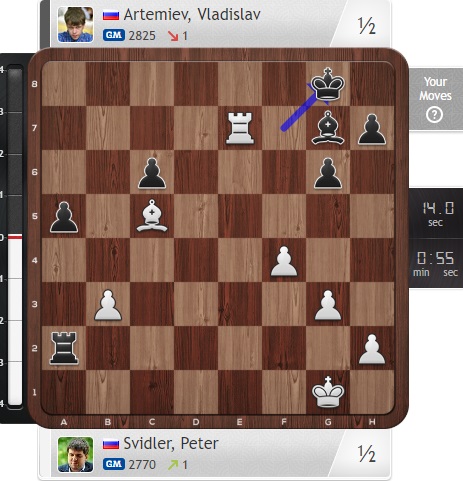
Task: Select the white king on g1
Action: point(328,392)
